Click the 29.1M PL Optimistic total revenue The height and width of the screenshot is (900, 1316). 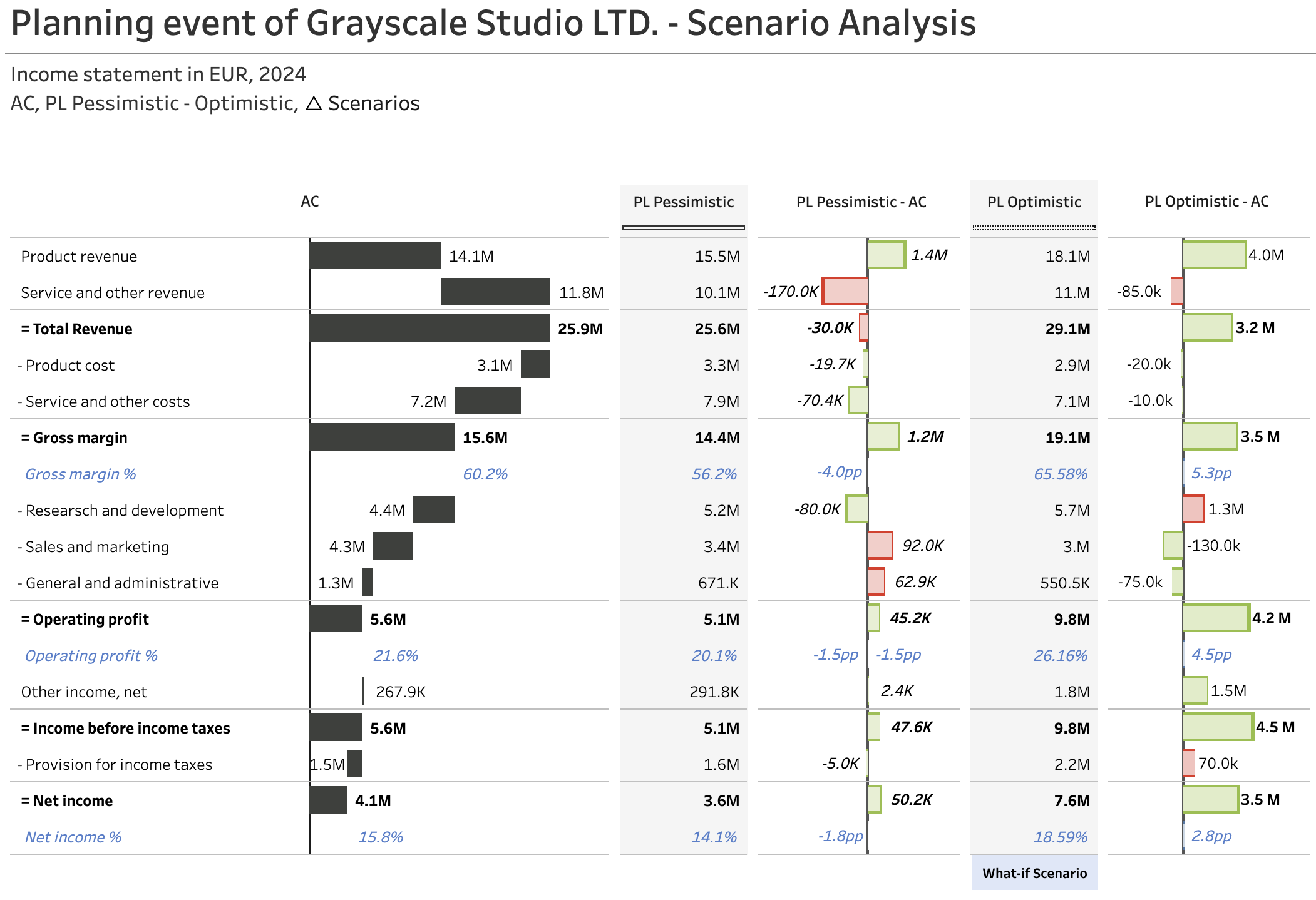pyautogui.click(x=1068, y=329)
